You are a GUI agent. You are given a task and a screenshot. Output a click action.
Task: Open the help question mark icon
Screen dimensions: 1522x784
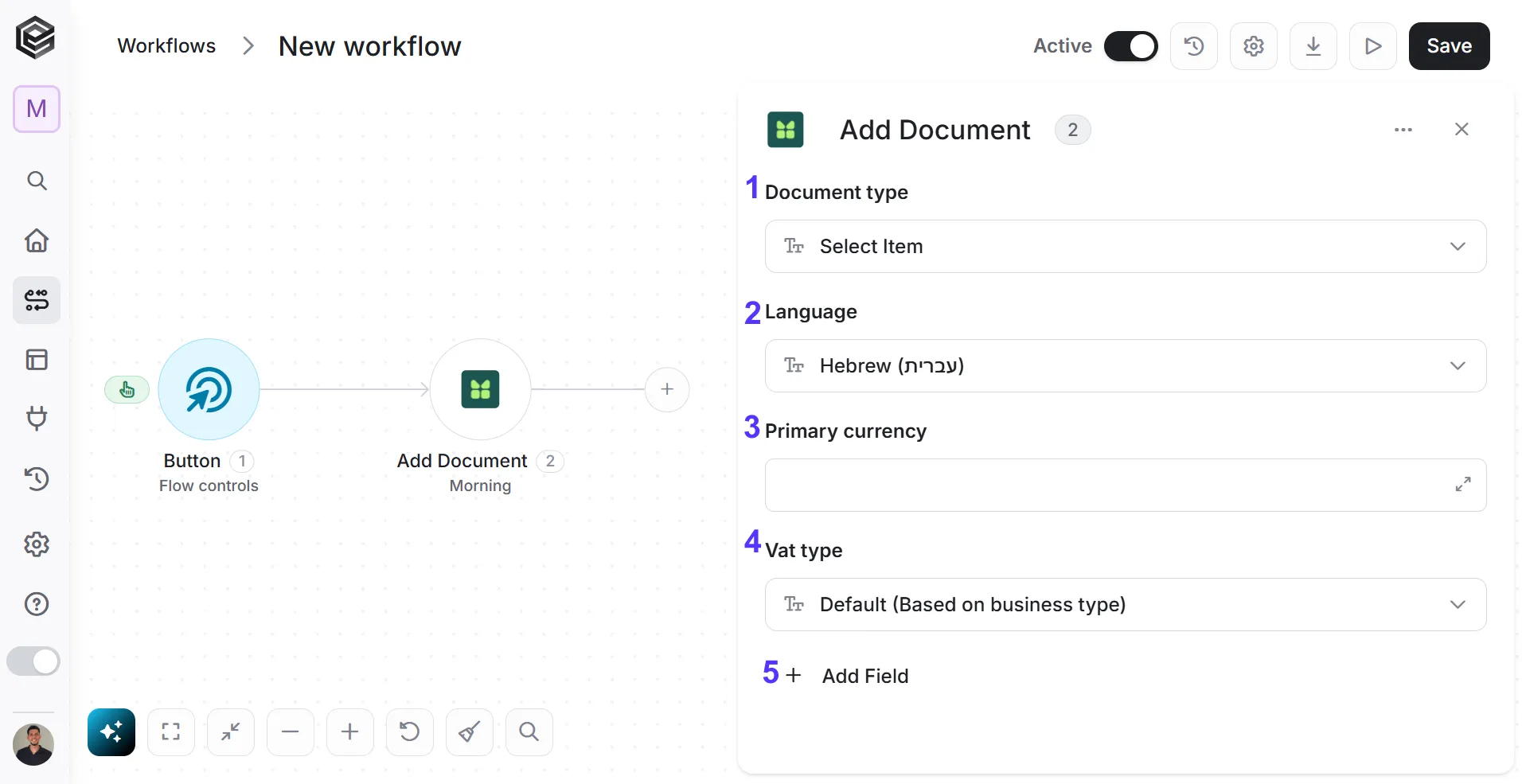[x=37, y=604]
